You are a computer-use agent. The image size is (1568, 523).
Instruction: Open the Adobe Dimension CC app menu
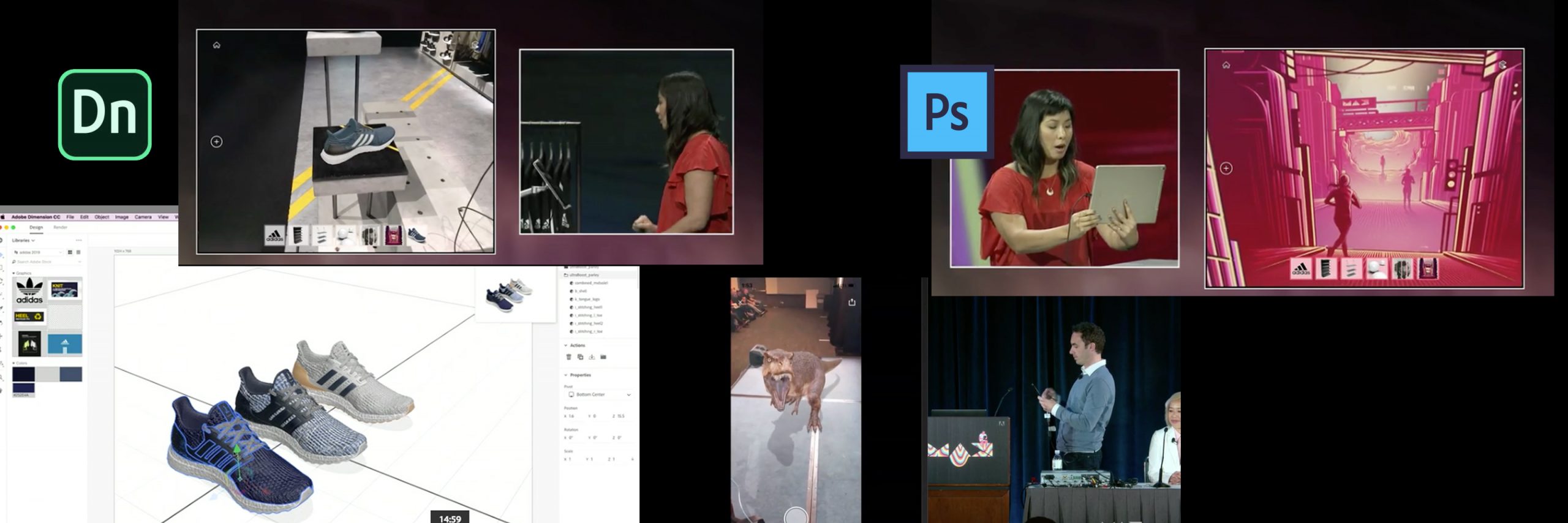point(36,217)
